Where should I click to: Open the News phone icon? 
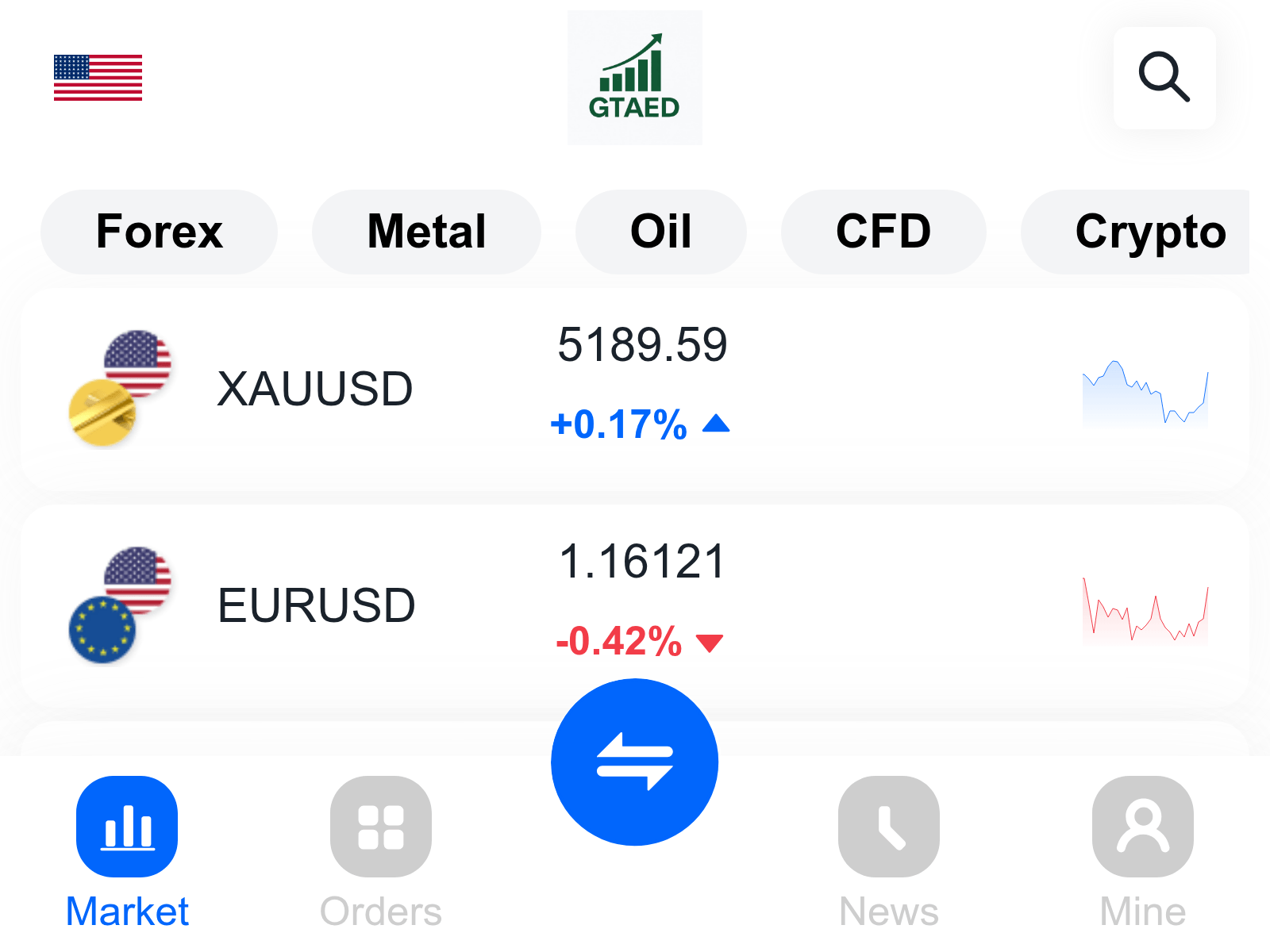pos(889,827)
